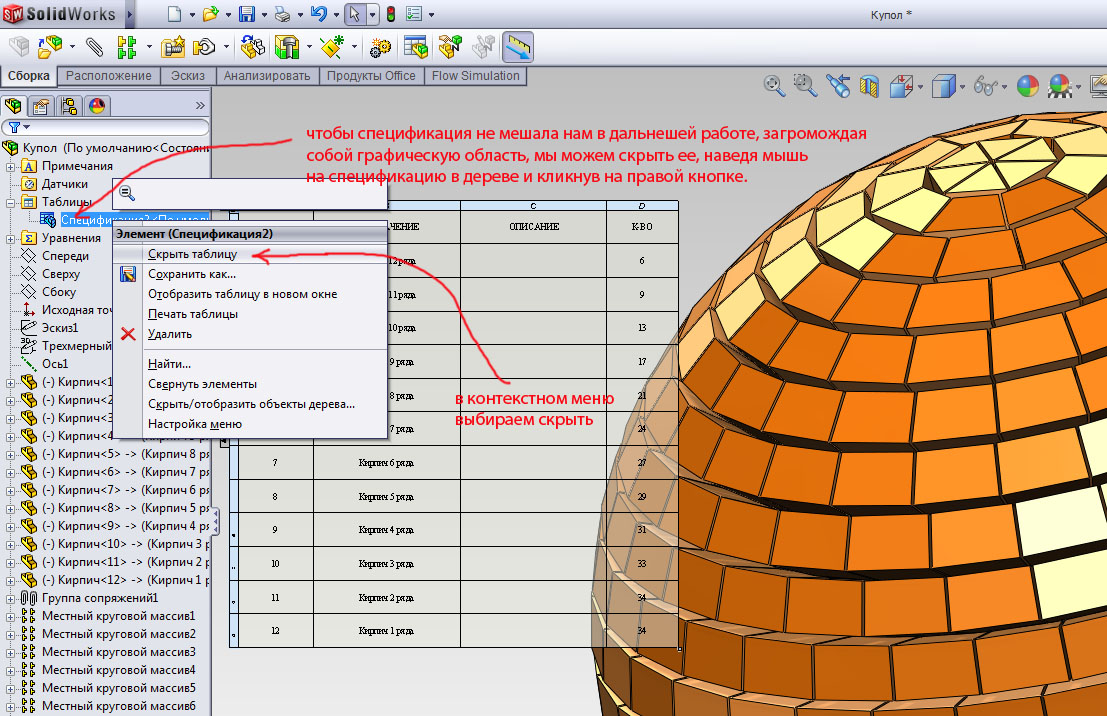
Task: Open the ConfigurationManager tab icon
Action: pos(69,106)
